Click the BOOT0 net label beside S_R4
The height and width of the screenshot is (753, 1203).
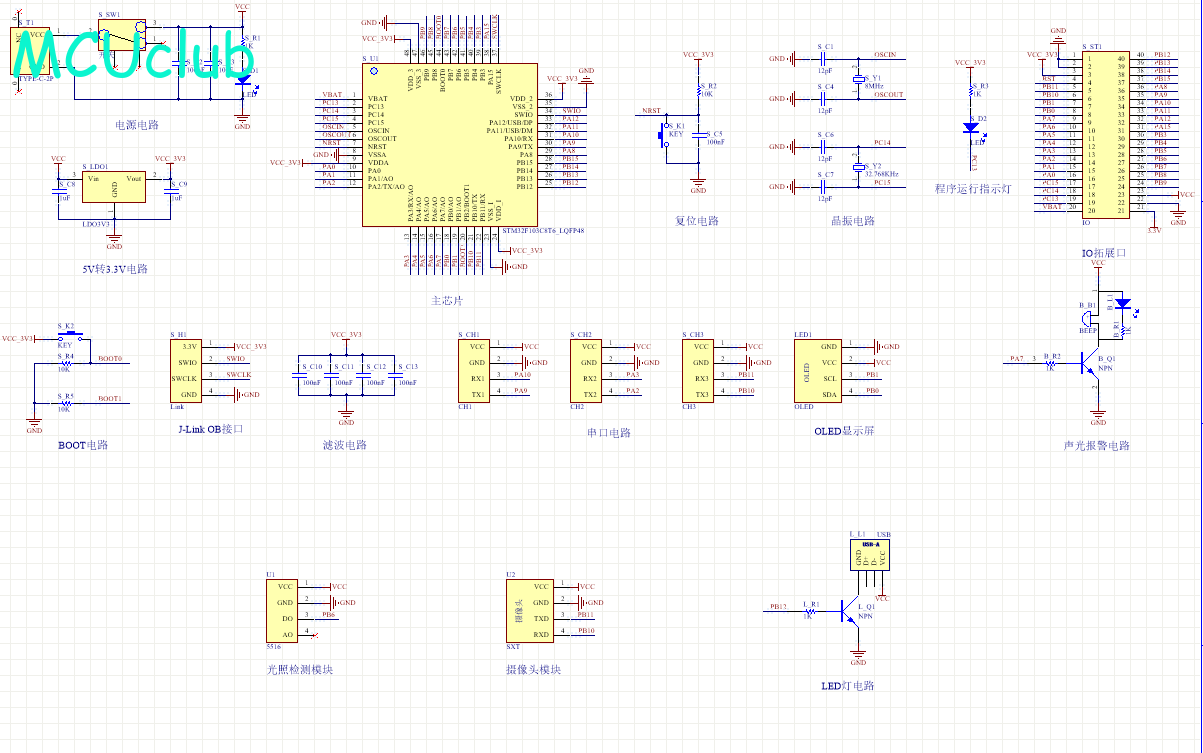(x=110, y=358)
